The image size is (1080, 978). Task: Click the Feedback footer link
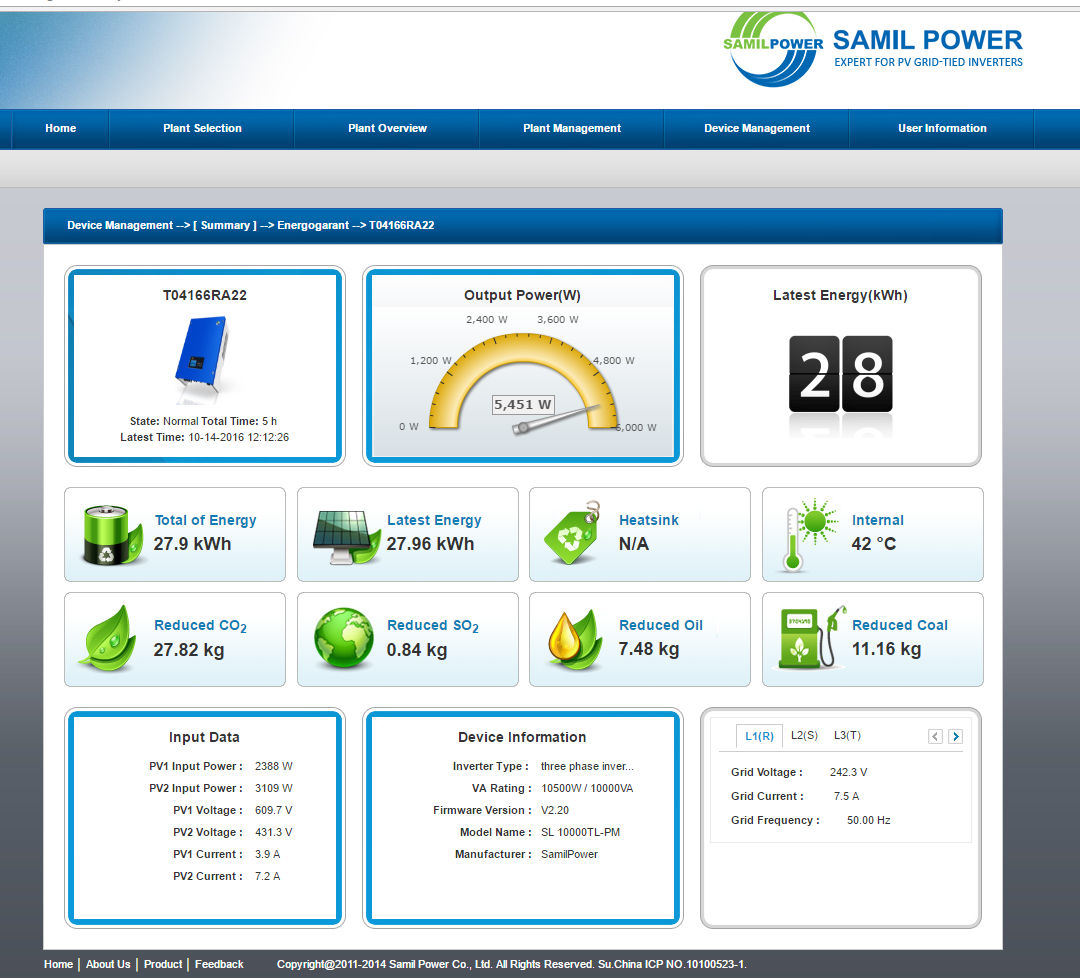pos(219,964)
